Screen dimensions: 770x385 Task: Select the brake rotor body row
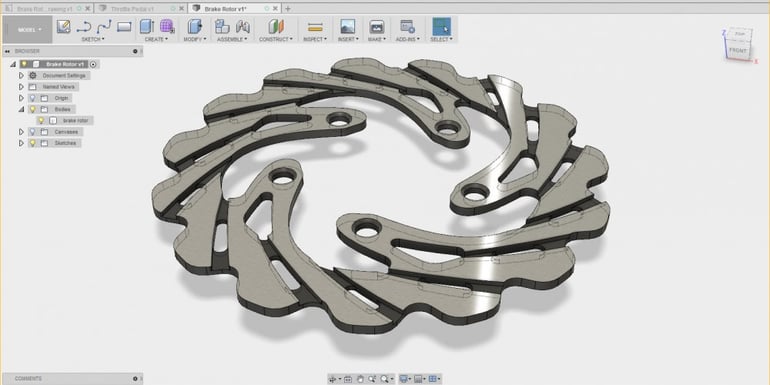[65, 121]
